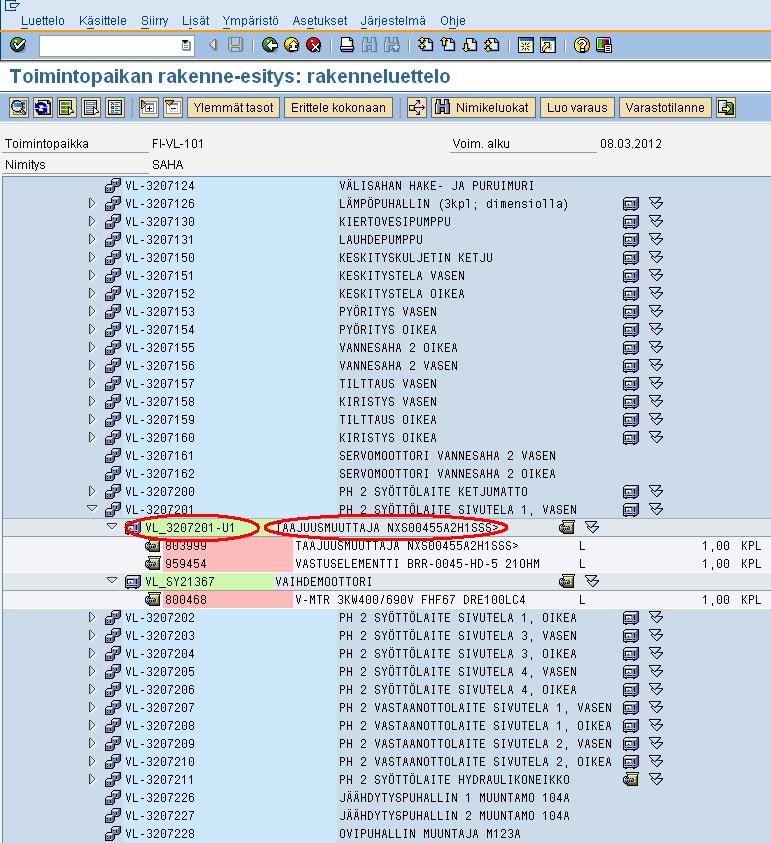Click material icon next to 800468

[x=152, y=599]
